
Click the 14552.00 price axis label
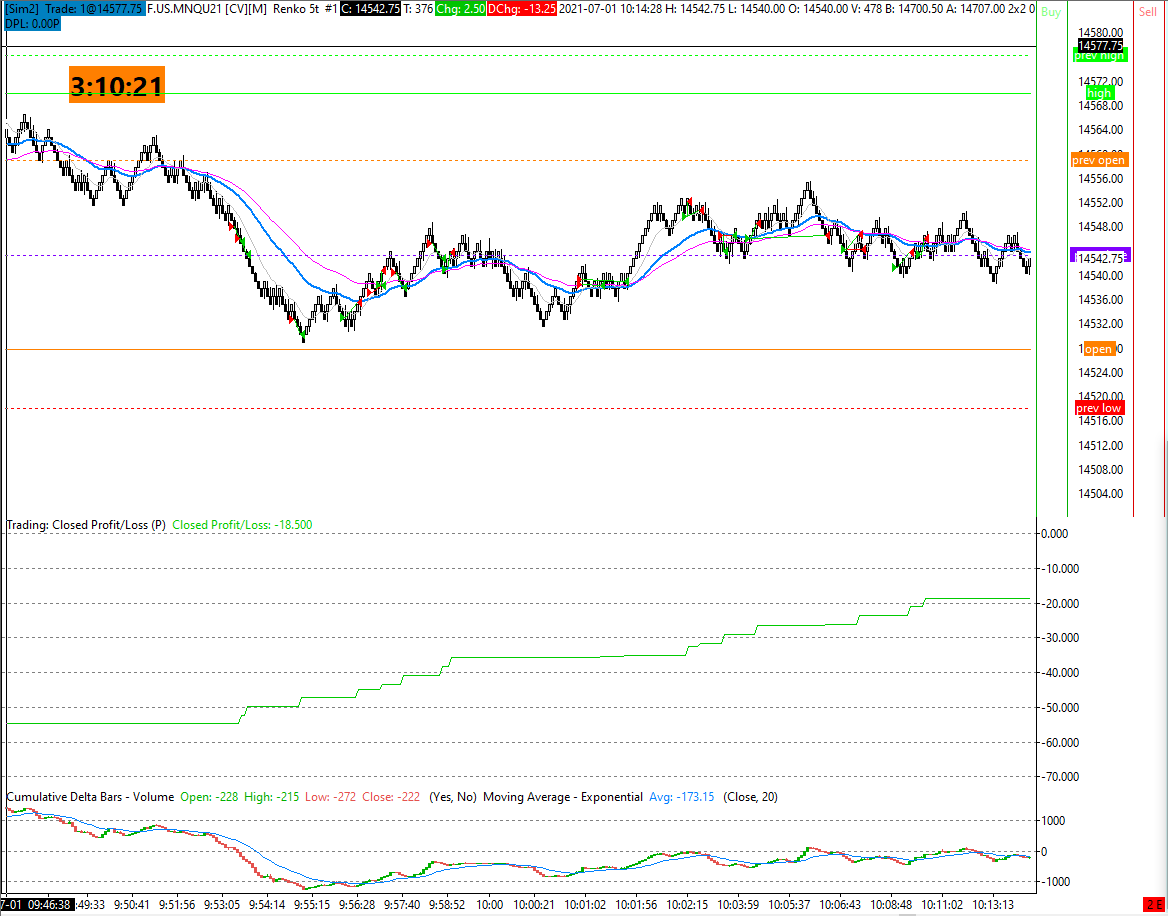(1100, 203)
